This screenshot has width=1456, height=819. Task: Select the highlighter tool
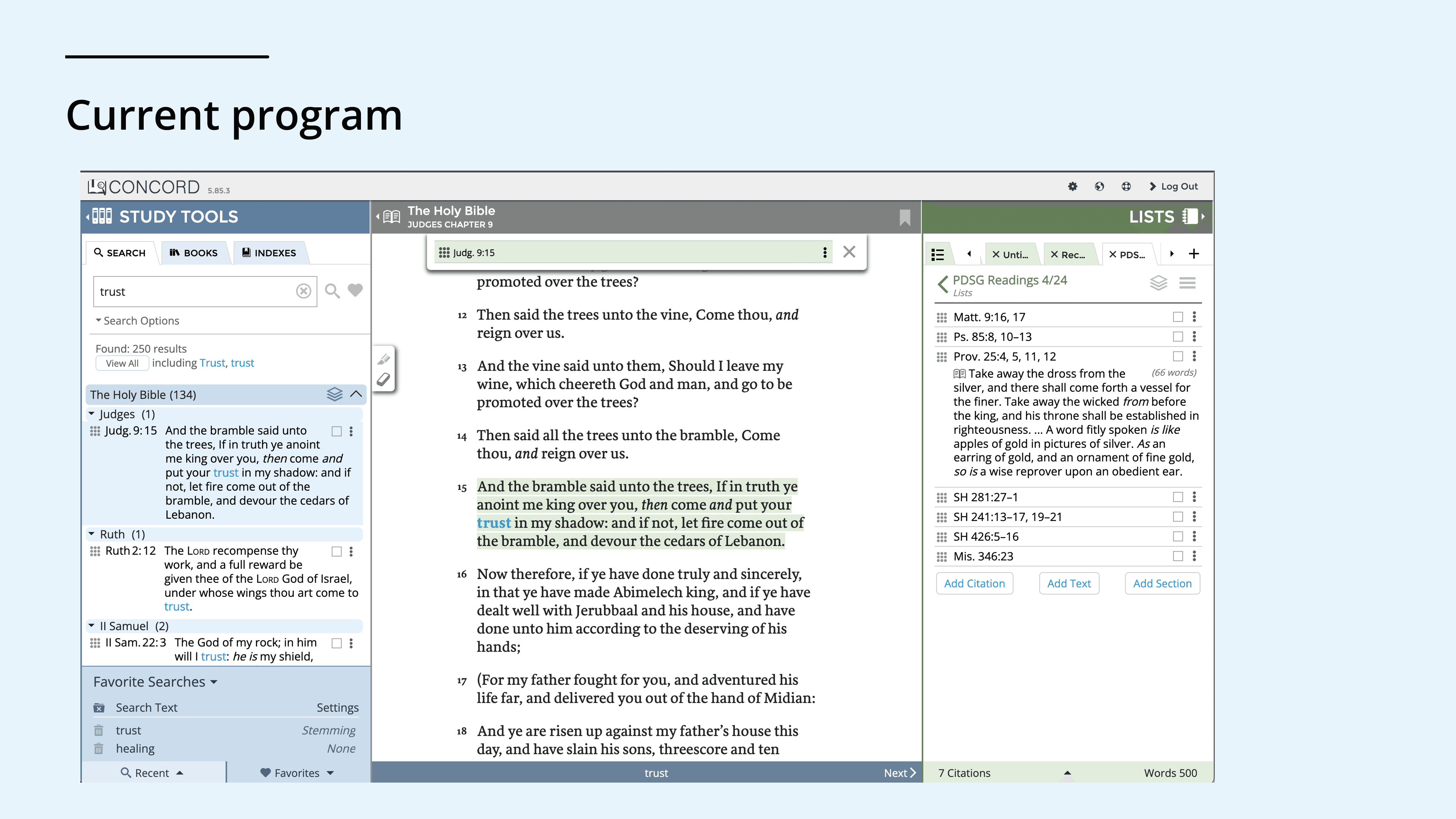tap(384, 359)
